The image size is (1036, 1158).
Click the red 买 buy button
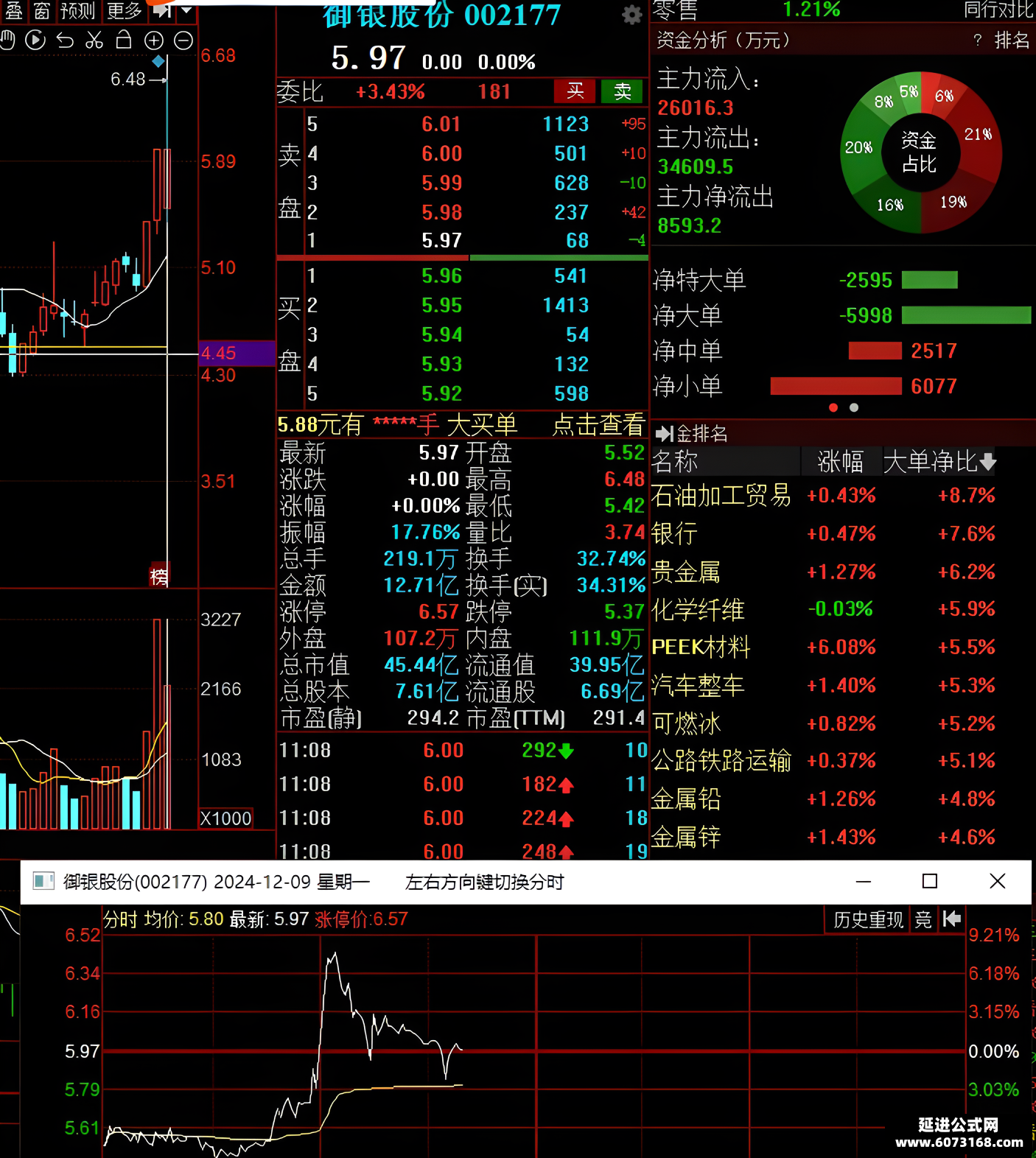[575, 91]
